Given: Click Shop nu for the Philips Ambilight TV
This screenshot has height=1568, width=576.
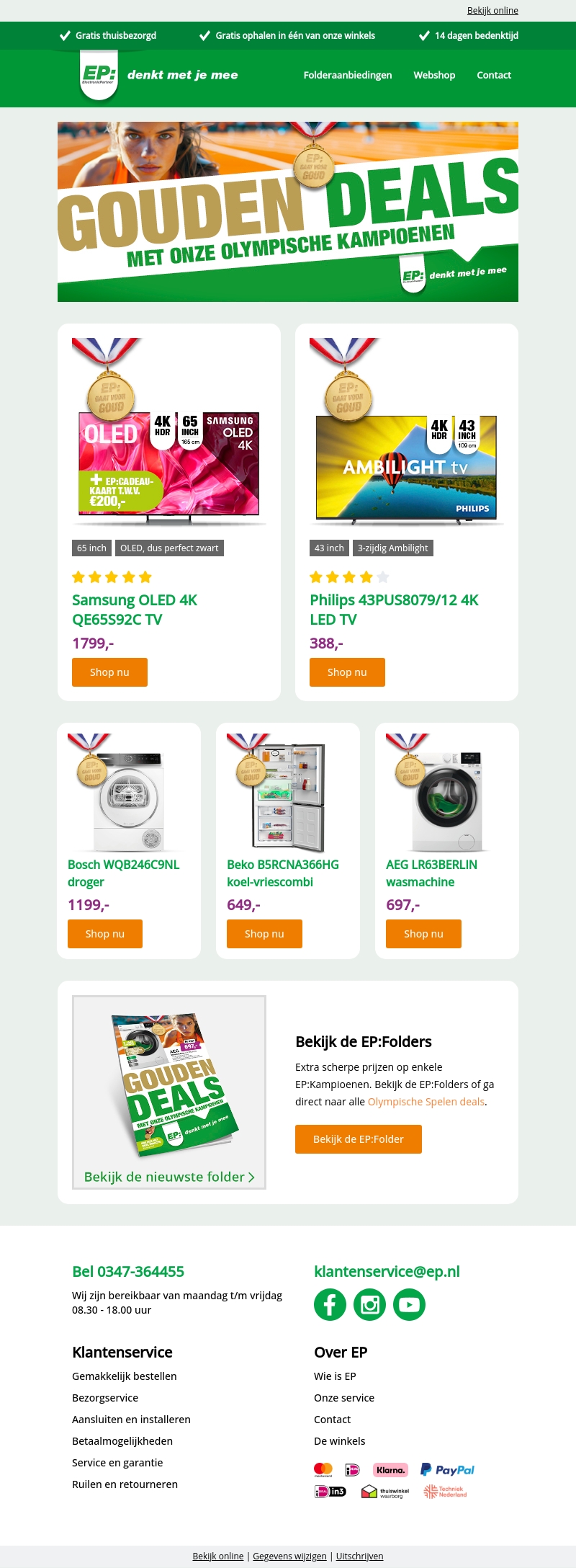Looking at the screenshot, I should (347, 672).
